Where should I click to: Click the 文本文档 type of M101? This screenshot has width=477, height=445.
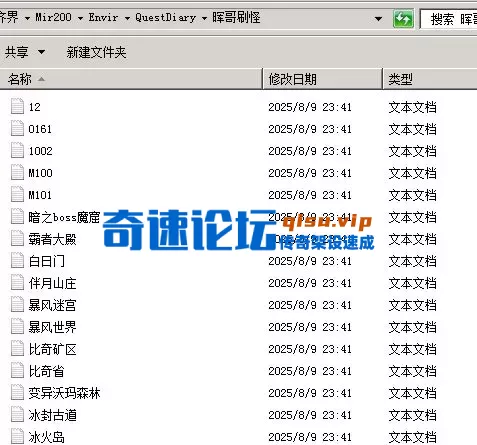point(412,195)
